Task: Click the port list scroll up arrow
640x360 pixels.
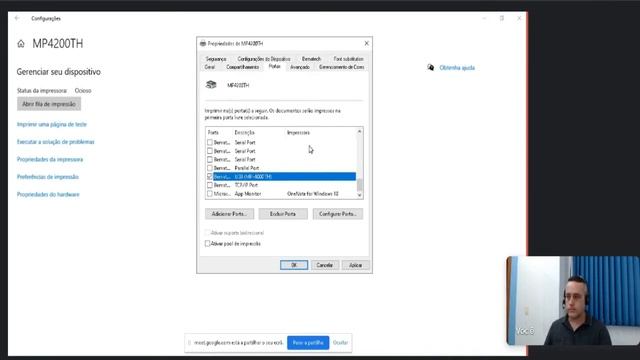Action: click(x=359, y=131)
